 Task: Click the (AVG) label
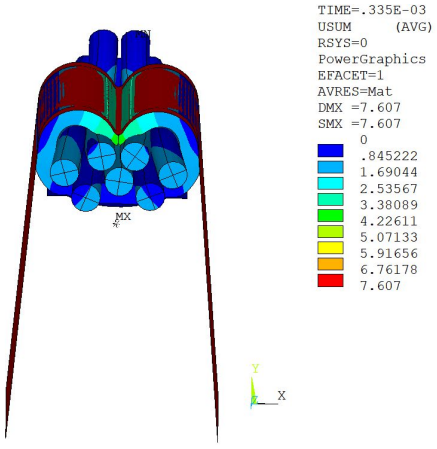pos(413,27)
